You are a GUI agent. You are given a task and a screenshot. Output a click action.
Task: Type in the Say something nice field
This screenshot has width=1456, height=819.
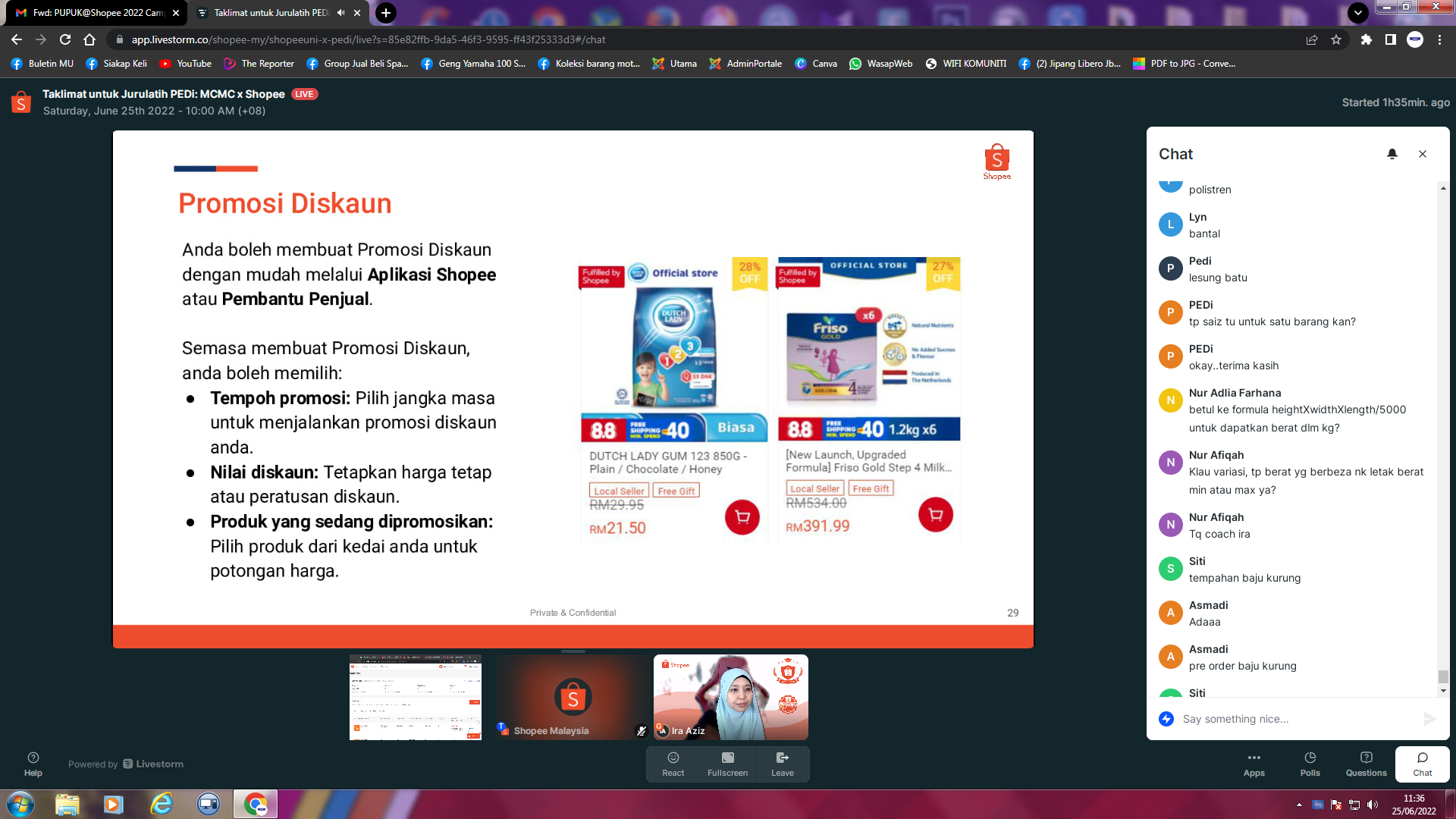pos(1297,719)
